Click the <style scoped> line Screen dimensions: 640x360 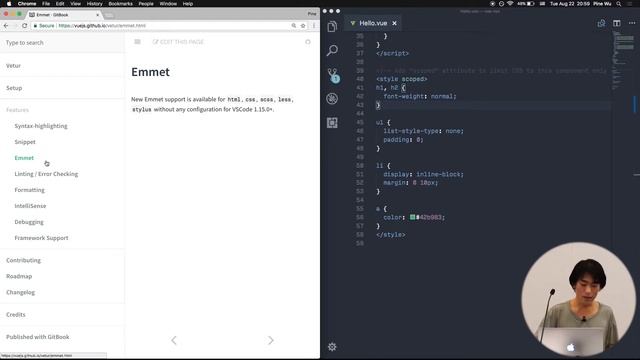[x=402, y=79]
